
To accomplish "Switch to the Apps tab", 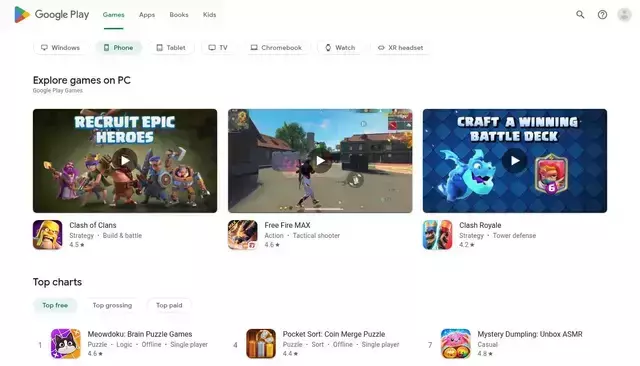I will tap(147, 15).
